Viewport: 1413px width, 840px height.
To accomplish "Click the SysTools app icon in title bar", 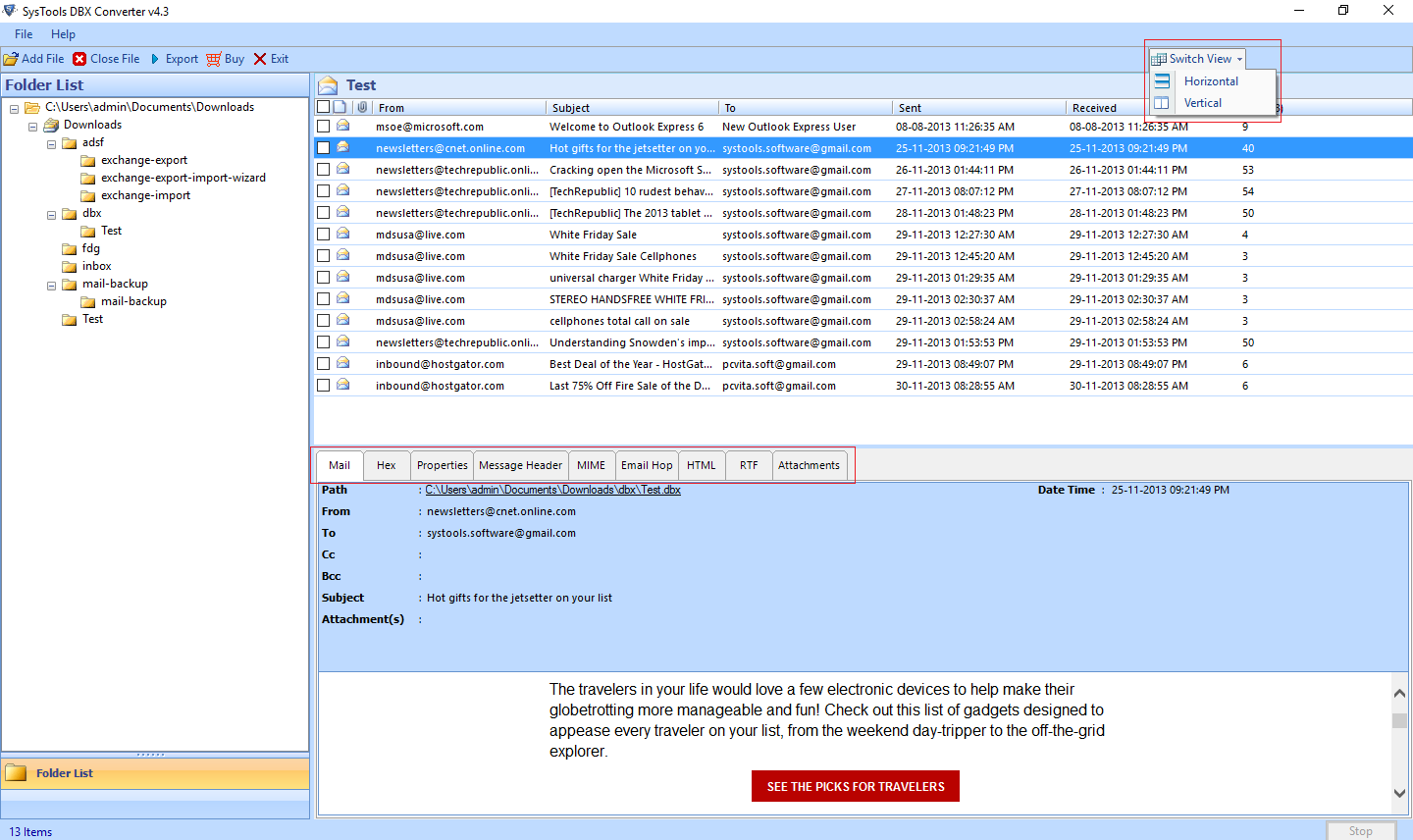I will (10, 11).
